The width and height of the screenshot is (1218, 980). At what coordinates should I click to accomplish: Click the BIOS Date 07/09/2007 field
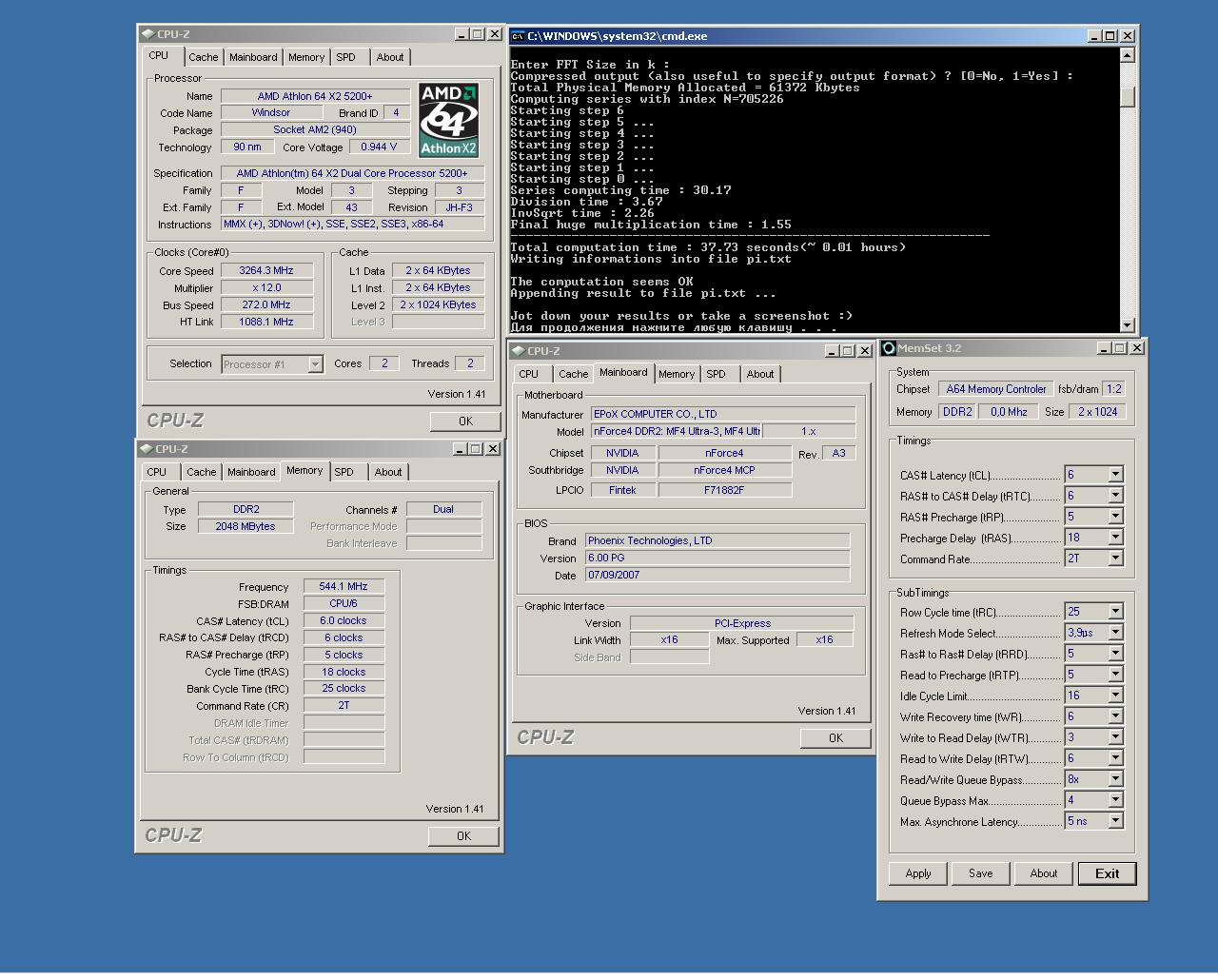click(717, 575)
